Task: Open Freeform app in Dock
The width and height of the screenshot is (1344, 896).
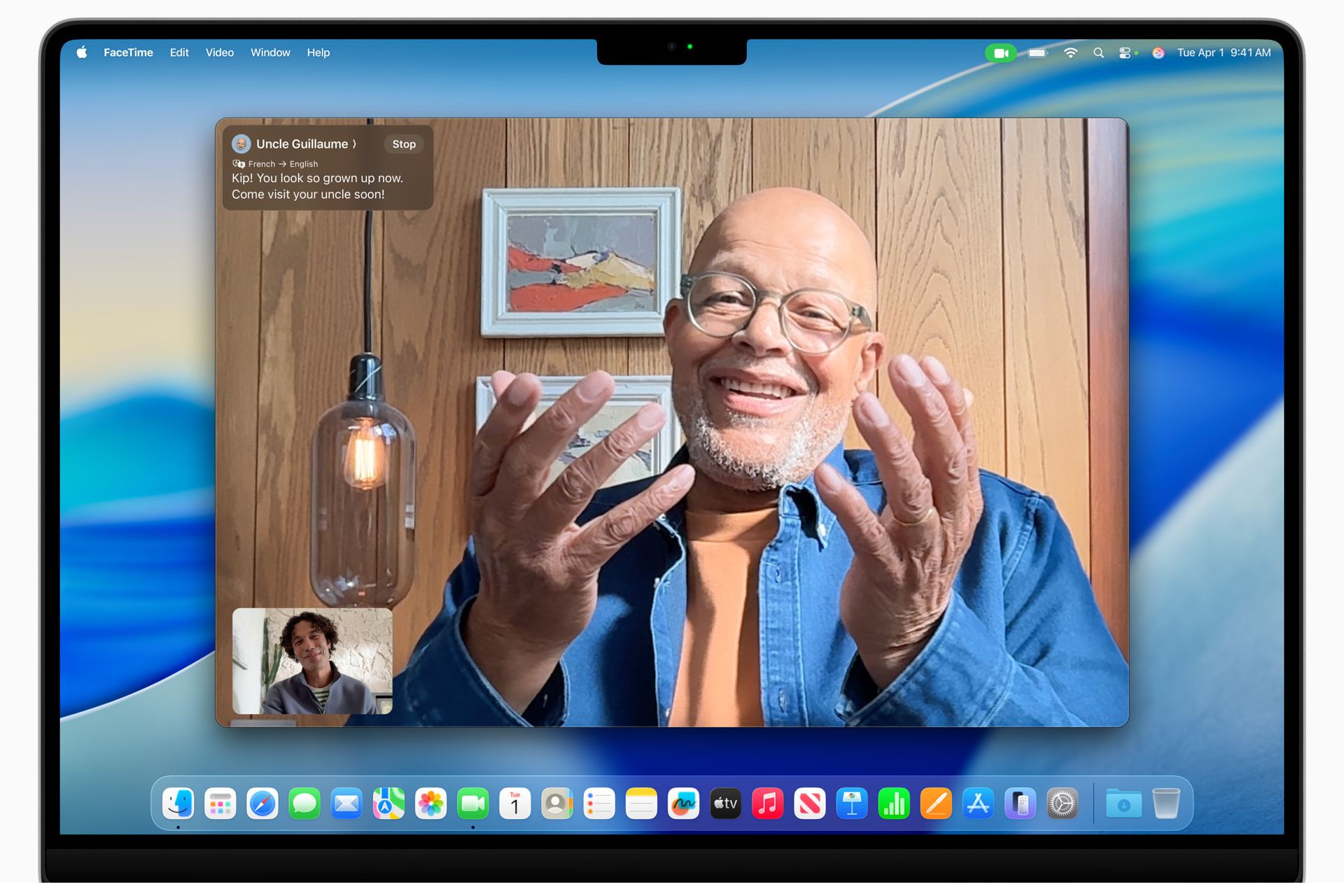Action: [x=683, y=804]
